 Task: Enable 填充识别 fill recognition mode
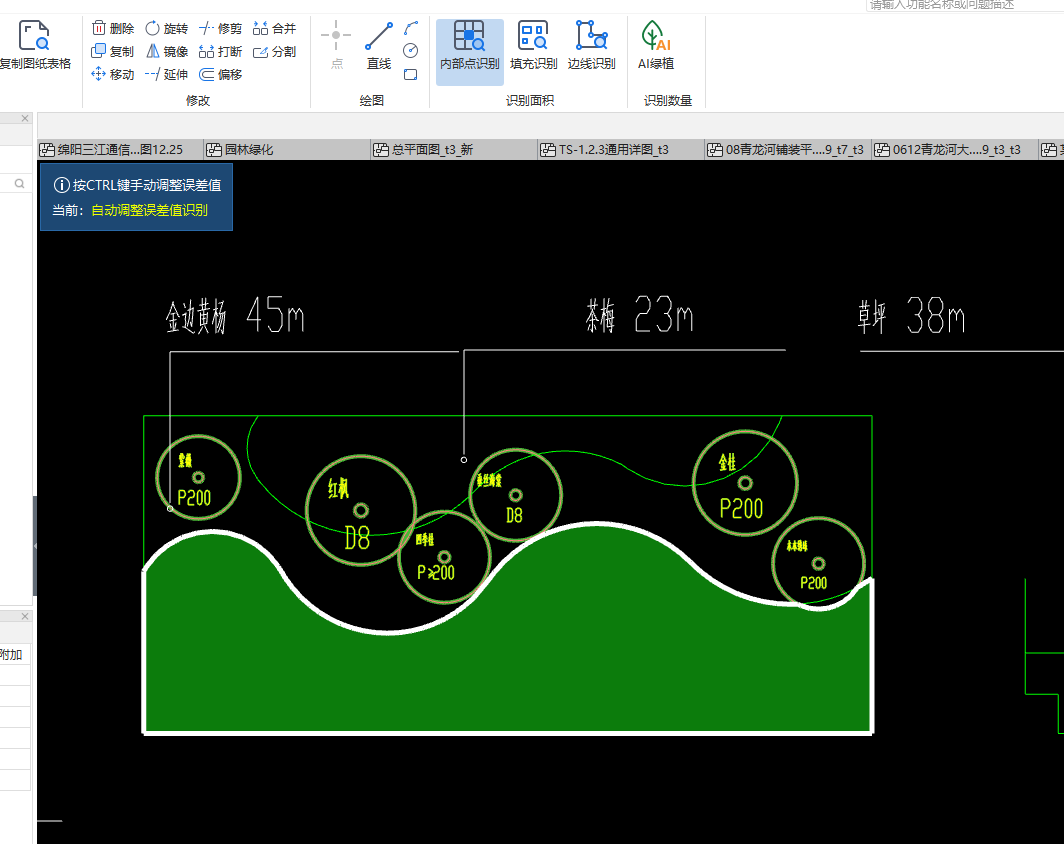pyautogui.click(x=533, y=46)
